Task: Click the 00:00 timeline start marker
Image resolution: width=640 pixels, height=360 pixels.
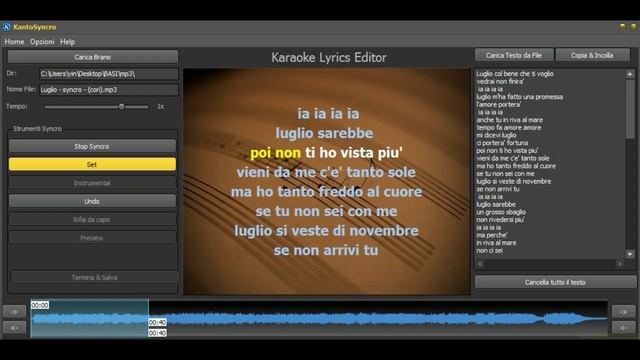Action: click(40, 305)
